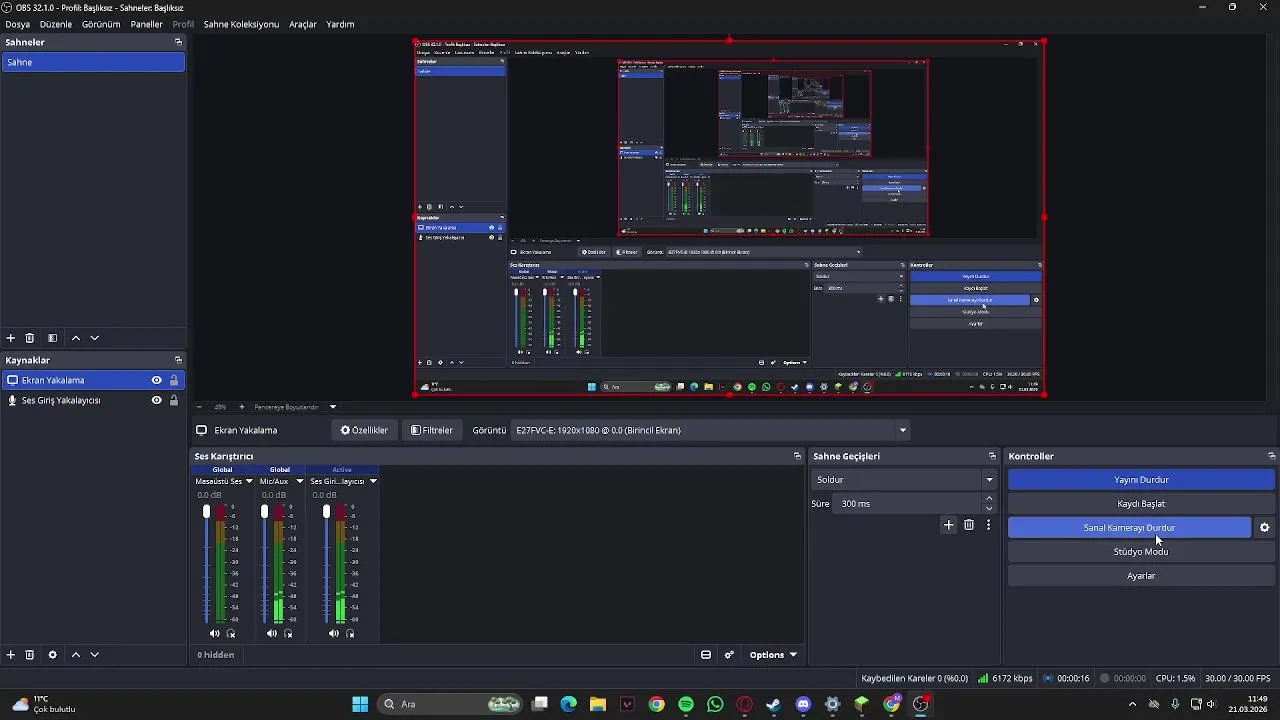Open scene filters icon in the Sahneler toolbar
This screenshot has width=1280, height=720.
click(x=52, y=338)
